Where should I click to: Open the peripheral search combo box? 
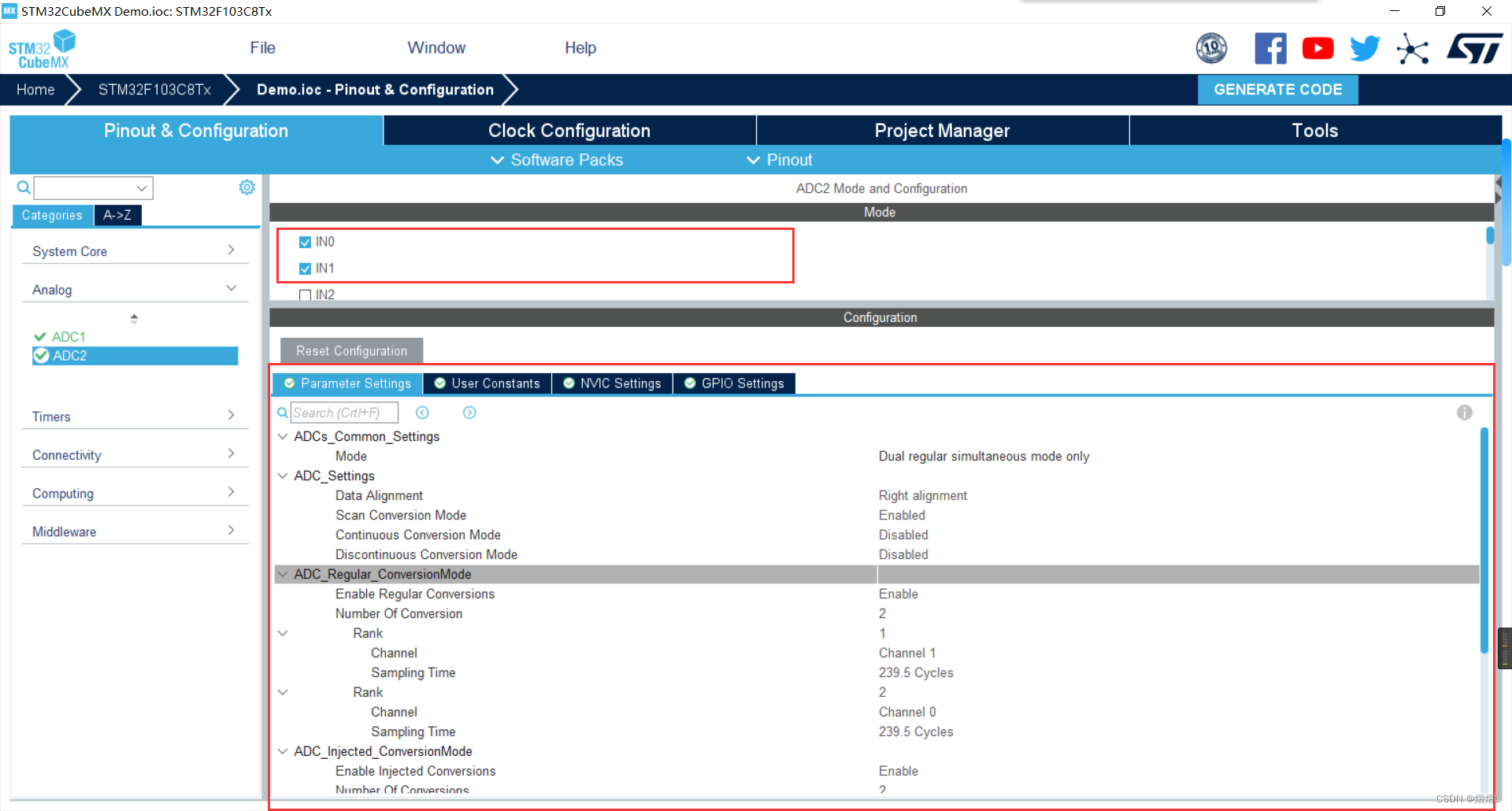click(94, 188)
